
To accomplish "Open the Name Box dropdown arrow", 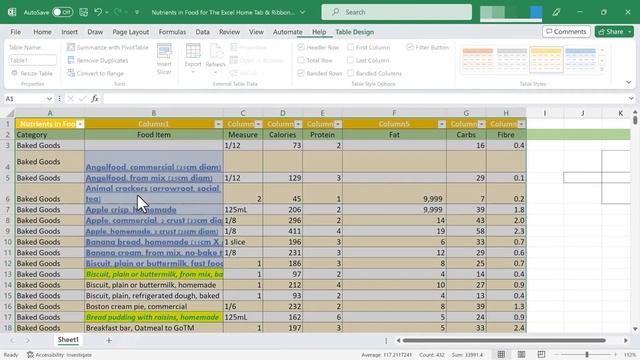I will point(49,99).
